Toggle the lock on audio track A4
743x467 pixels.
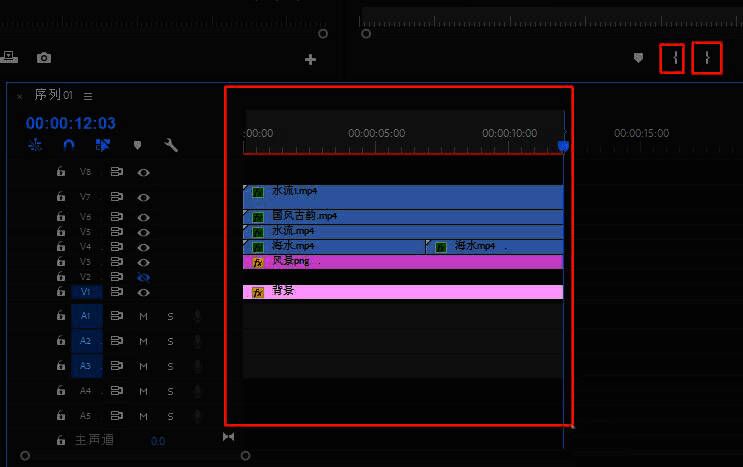click(61, 390)
